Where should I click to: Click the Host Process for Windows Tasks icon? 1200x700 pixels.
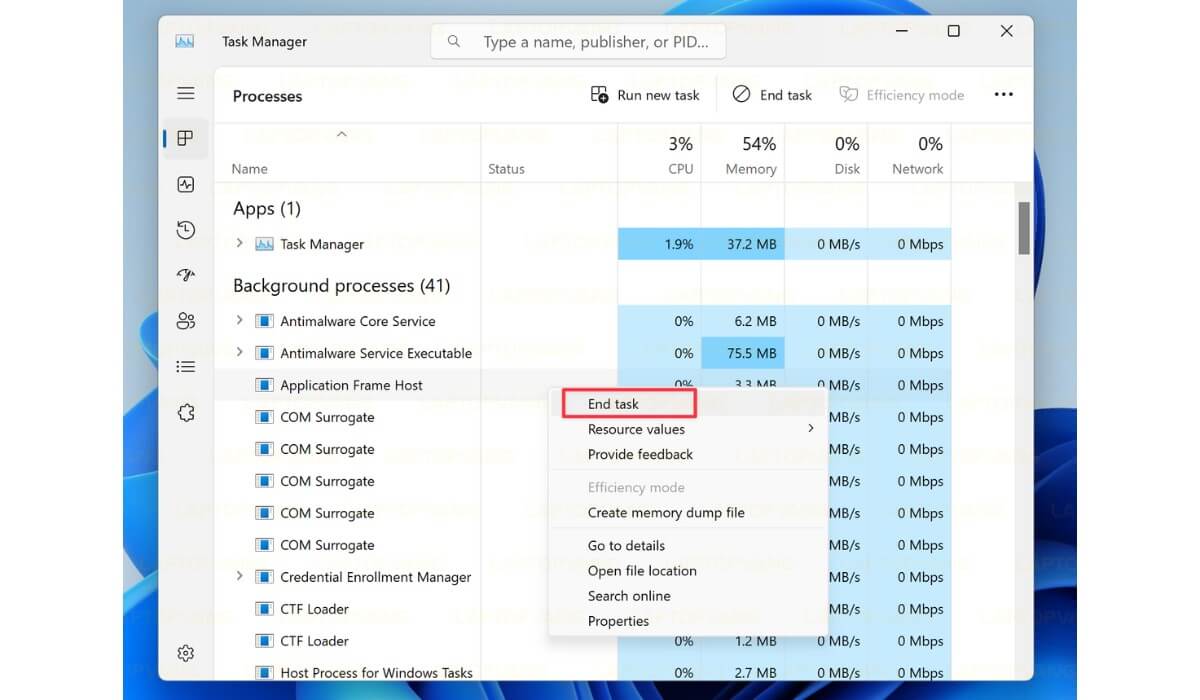264,673
